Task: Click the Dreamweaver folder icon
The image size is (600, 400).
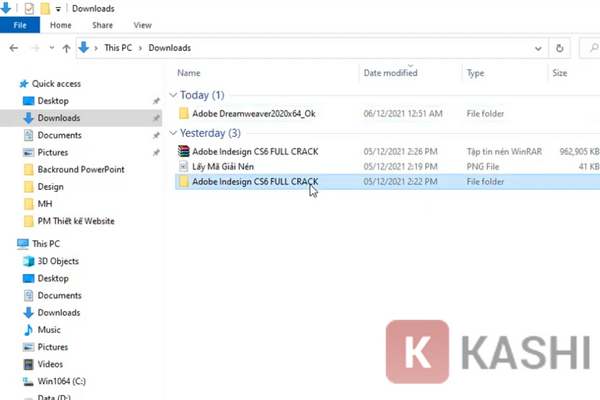Action: coord(184,113)
